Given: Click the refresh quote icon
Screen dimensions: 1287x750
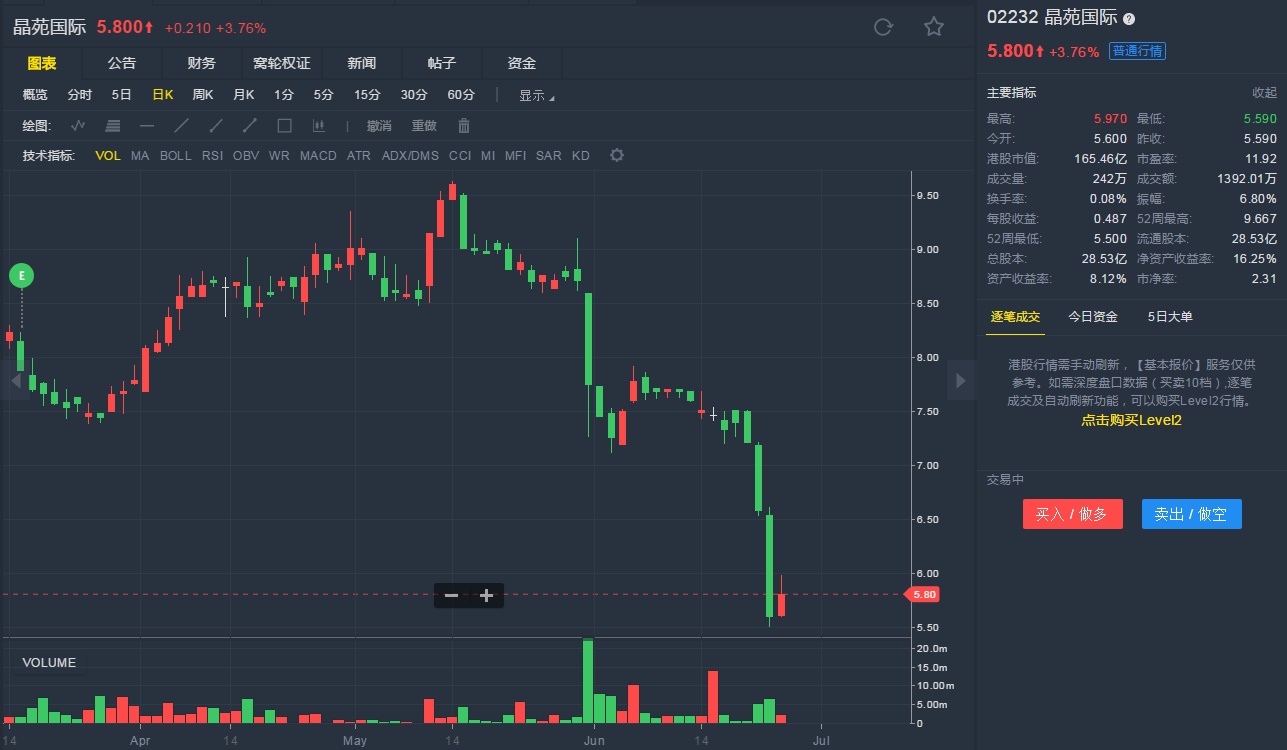Looking at the screenshot, I should (883, 27).
